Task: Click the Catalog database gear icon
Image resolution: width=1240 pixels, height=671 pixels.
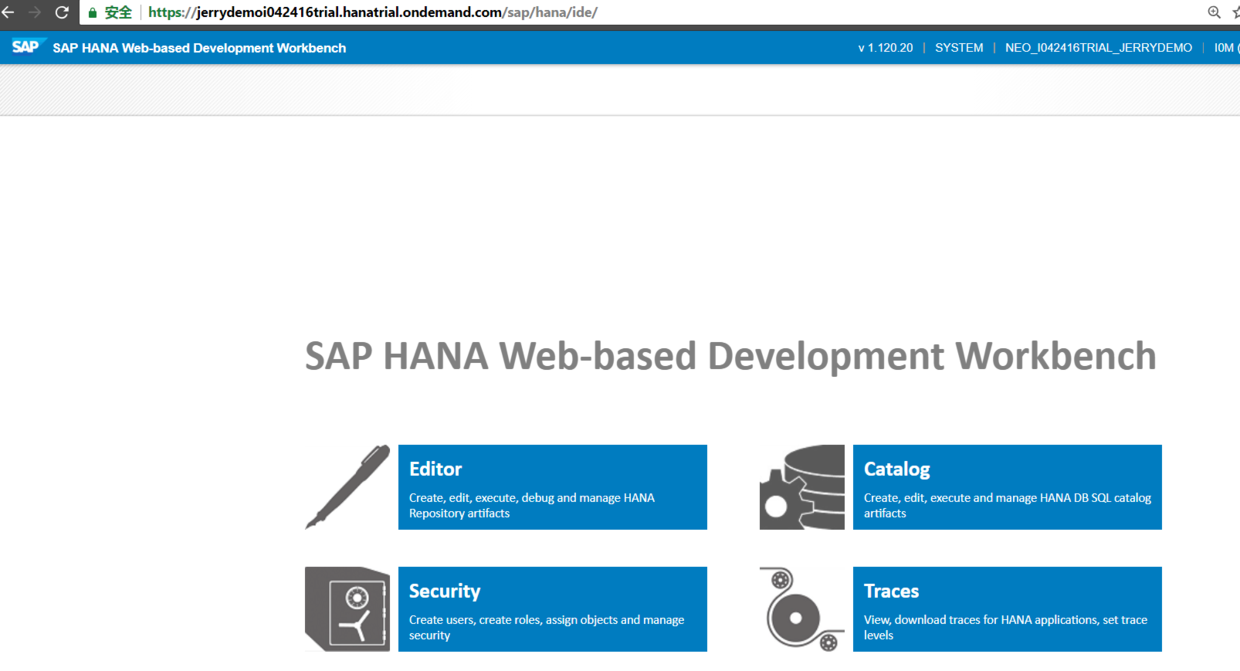Action: click(802, 487)
